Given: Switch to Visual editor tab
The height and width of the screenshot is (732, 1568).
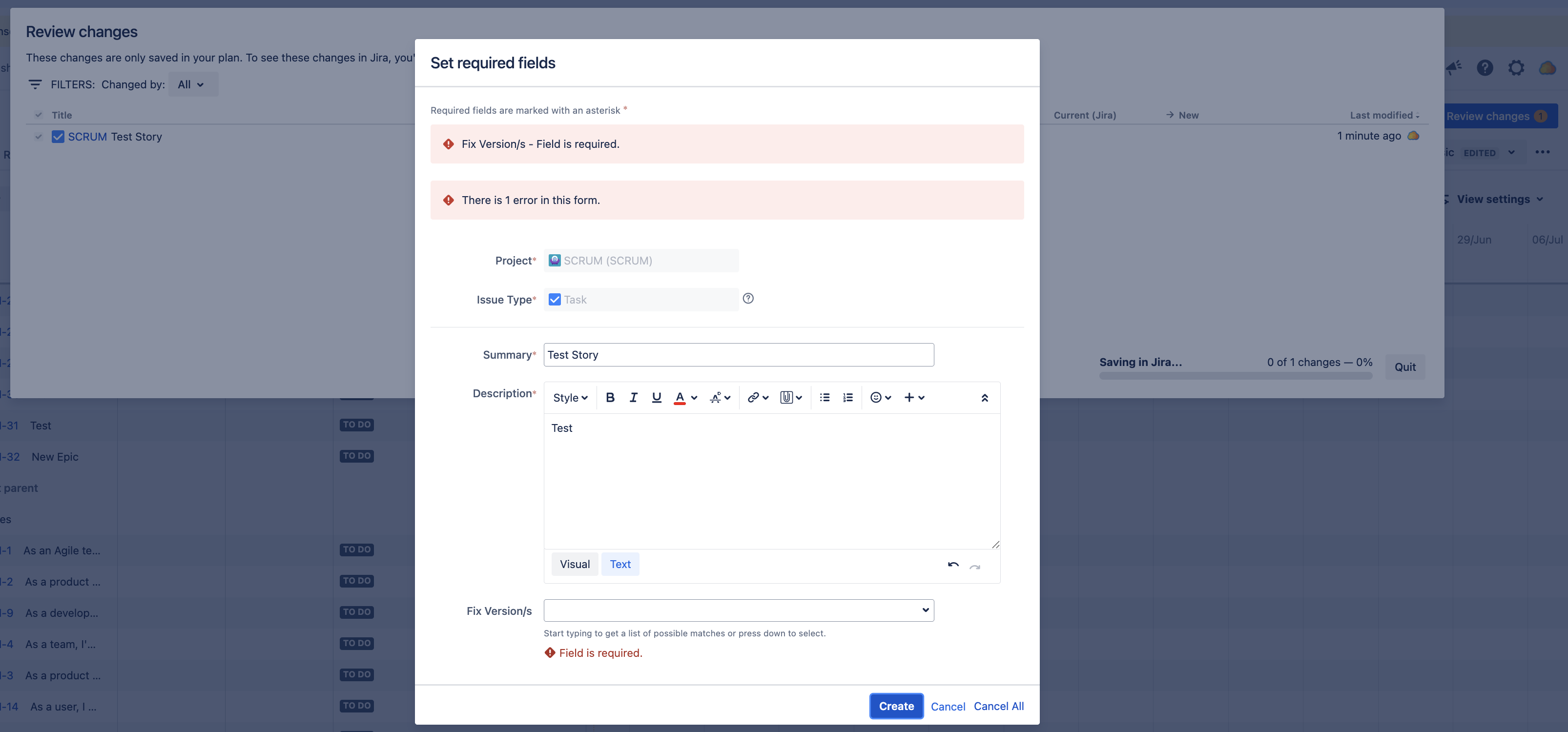Looking at the screenshot, I should click(574, 564).
